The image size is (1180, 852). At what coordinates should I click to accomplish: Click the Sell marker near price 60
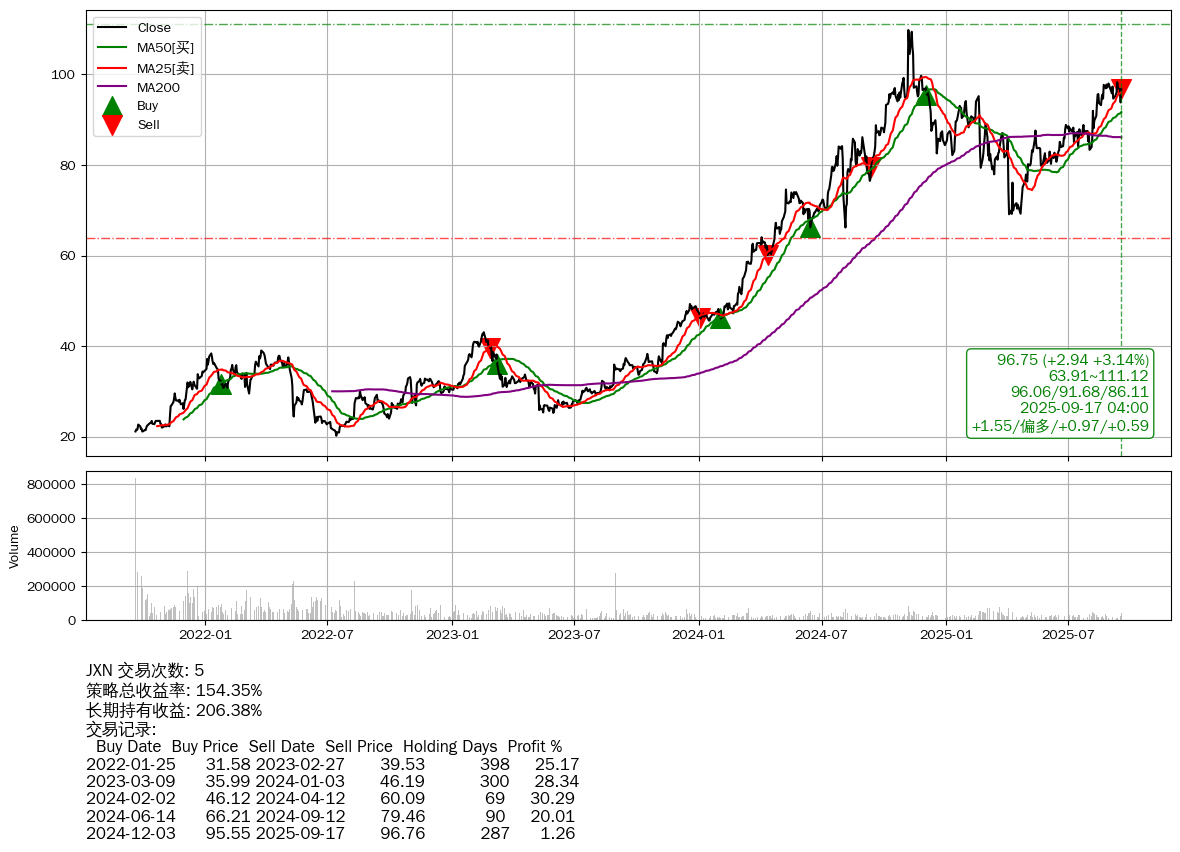pyautogui.click(x=768, y=254)
